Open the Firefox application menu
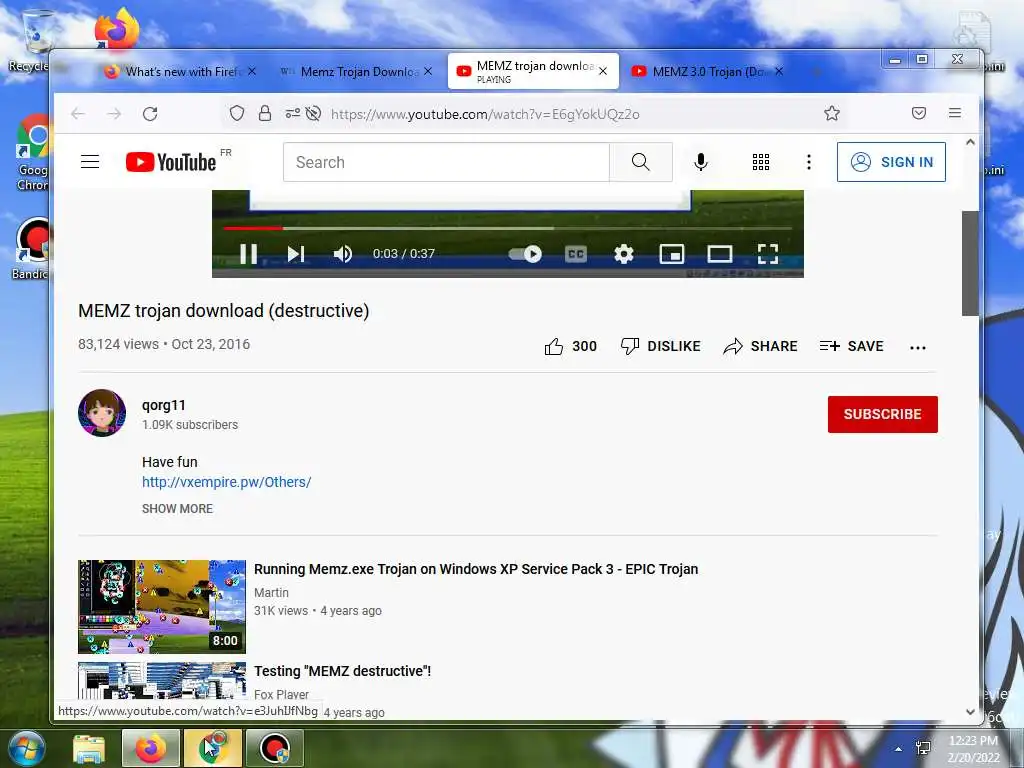This screenshot has height=768, width=1024. [955, 114]
